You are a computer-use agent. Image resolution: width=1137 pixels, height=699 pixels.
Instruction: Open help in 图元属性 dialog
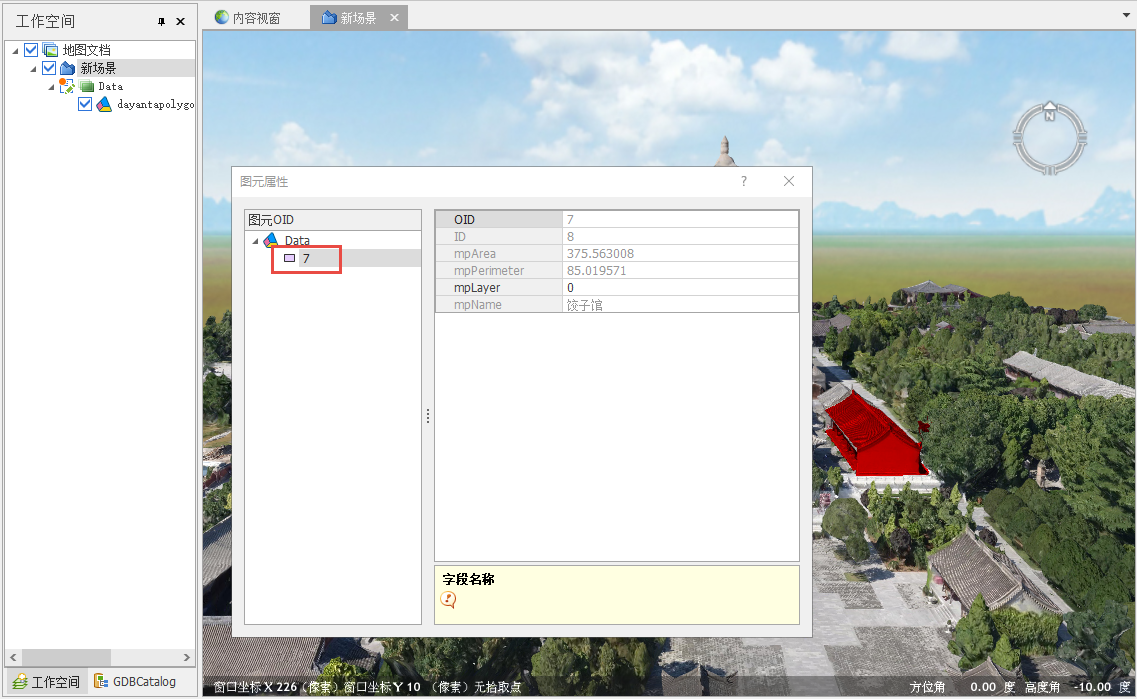point(743,181)
